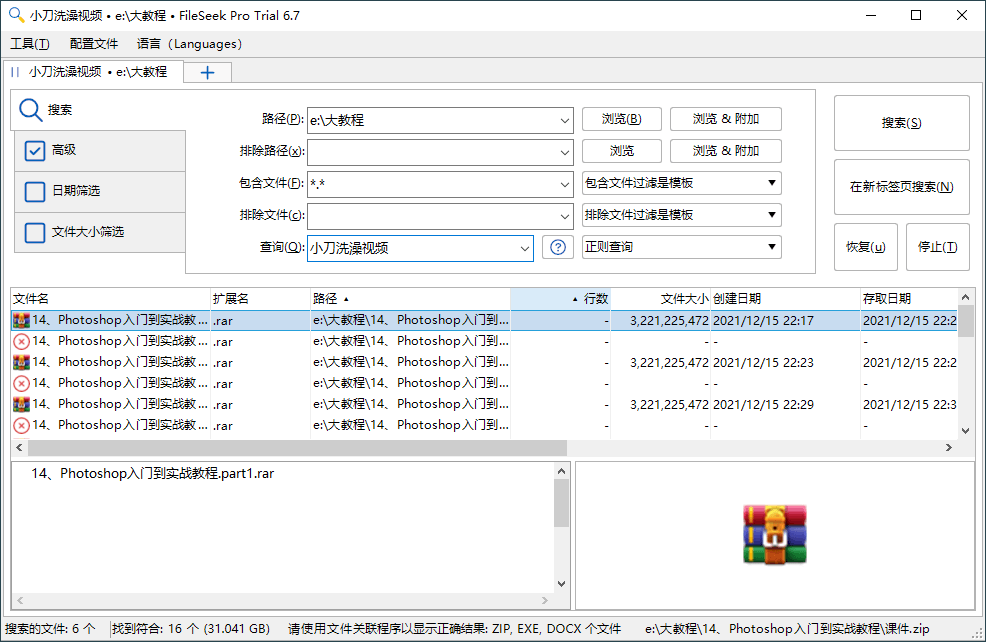Open the circular help icon beside the 查询 field
Screen dimensions: 986x642
(x=557, y=247)
